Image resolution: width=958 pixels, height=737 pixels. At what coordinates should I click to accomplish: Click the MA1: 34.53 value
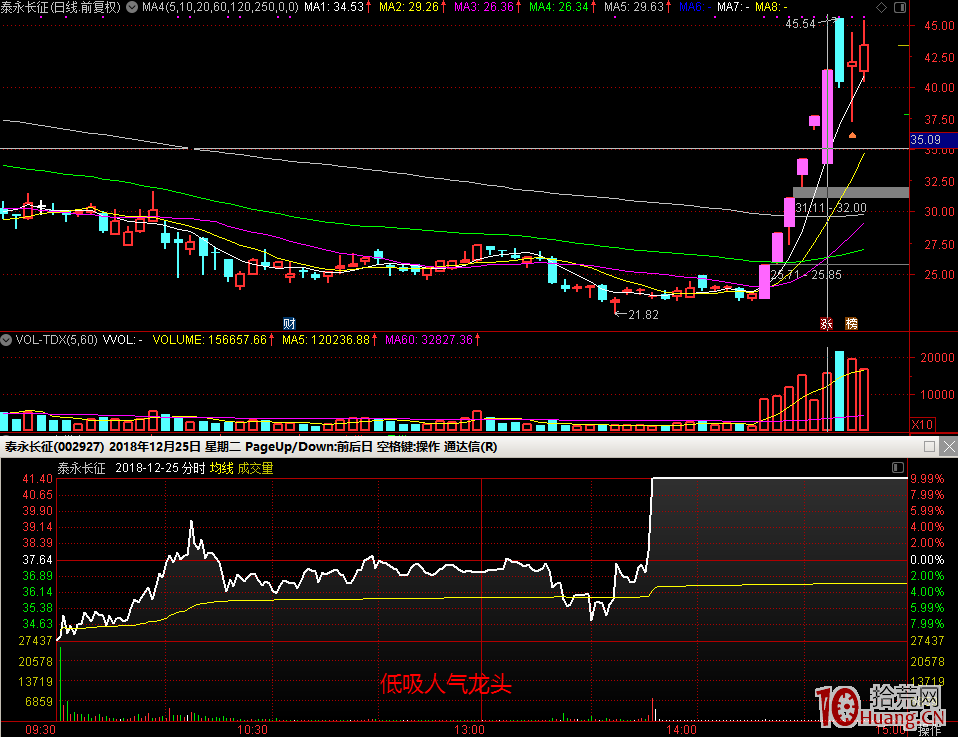point(334,7)
